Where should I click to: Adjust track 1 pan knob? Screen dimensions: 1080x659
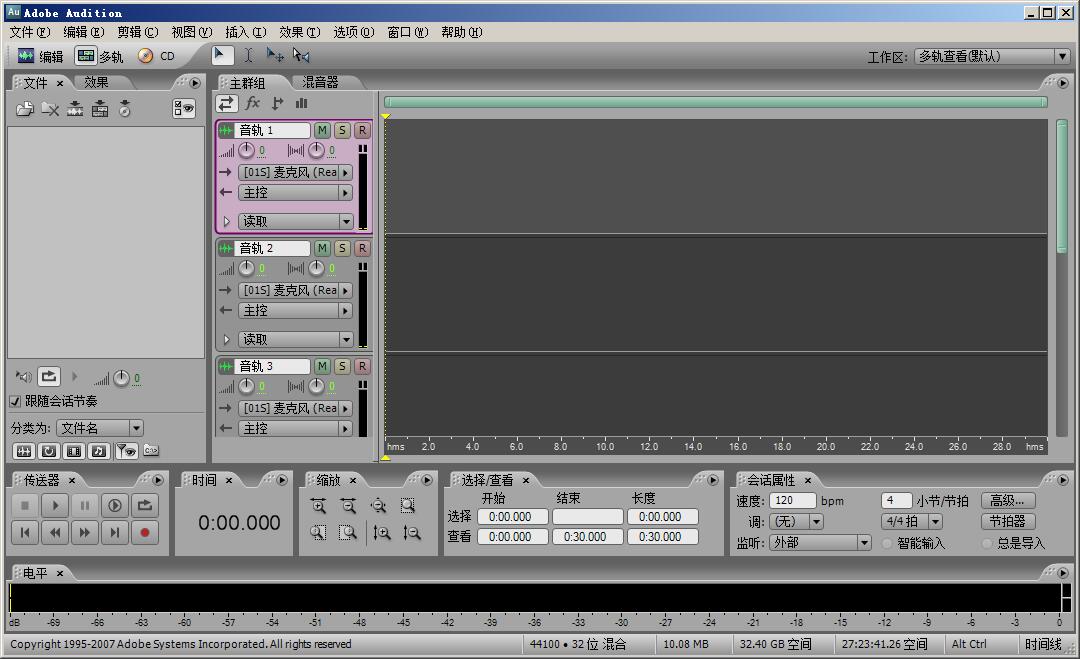point(316,150)
